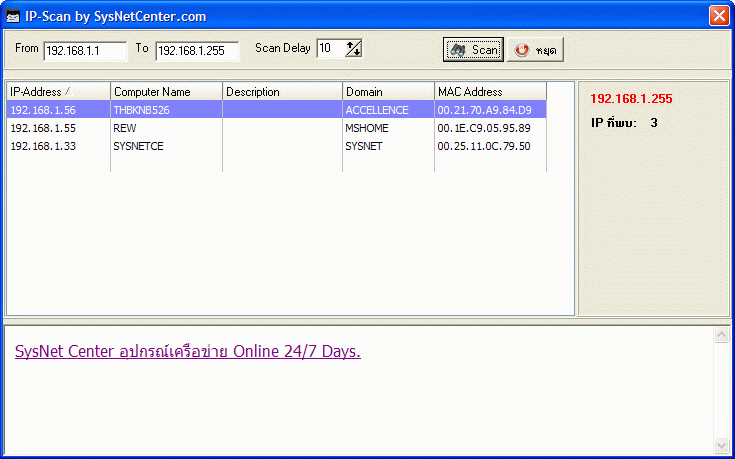Viewport: 735px width, 459px height.
Task: Sort by MAC Address column header
Action: point(490,92)
